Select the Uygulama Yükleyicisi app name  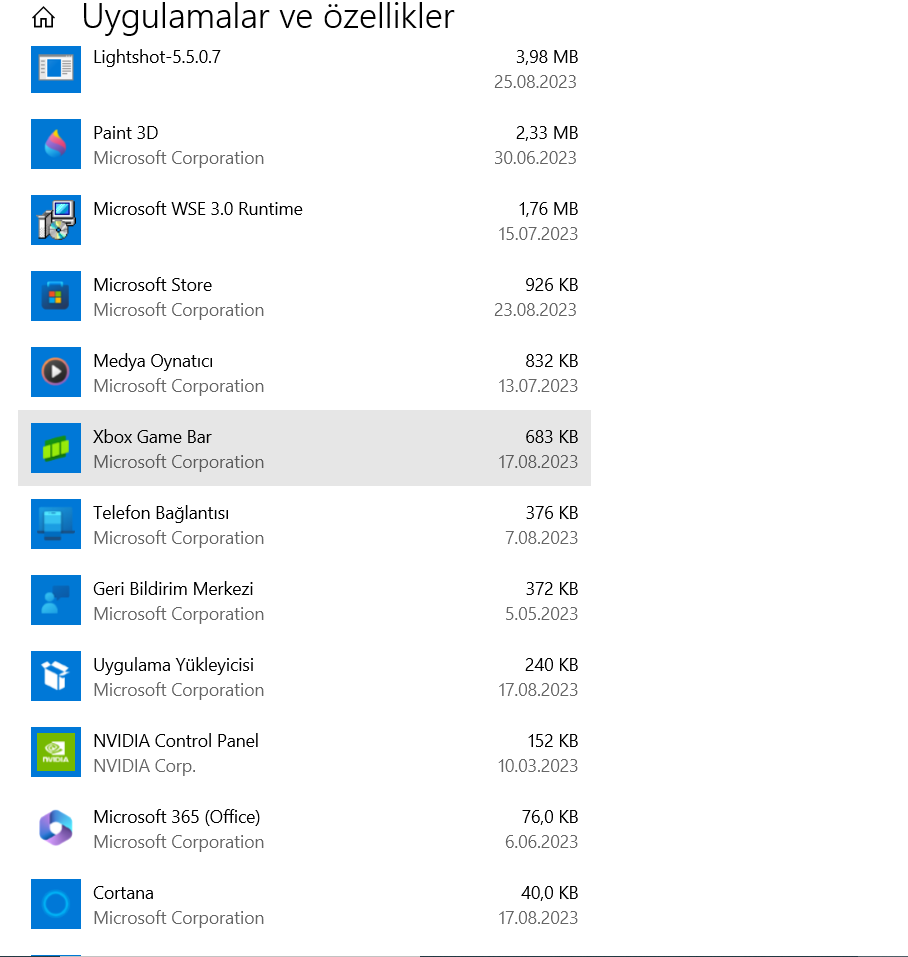click(173, 665)
